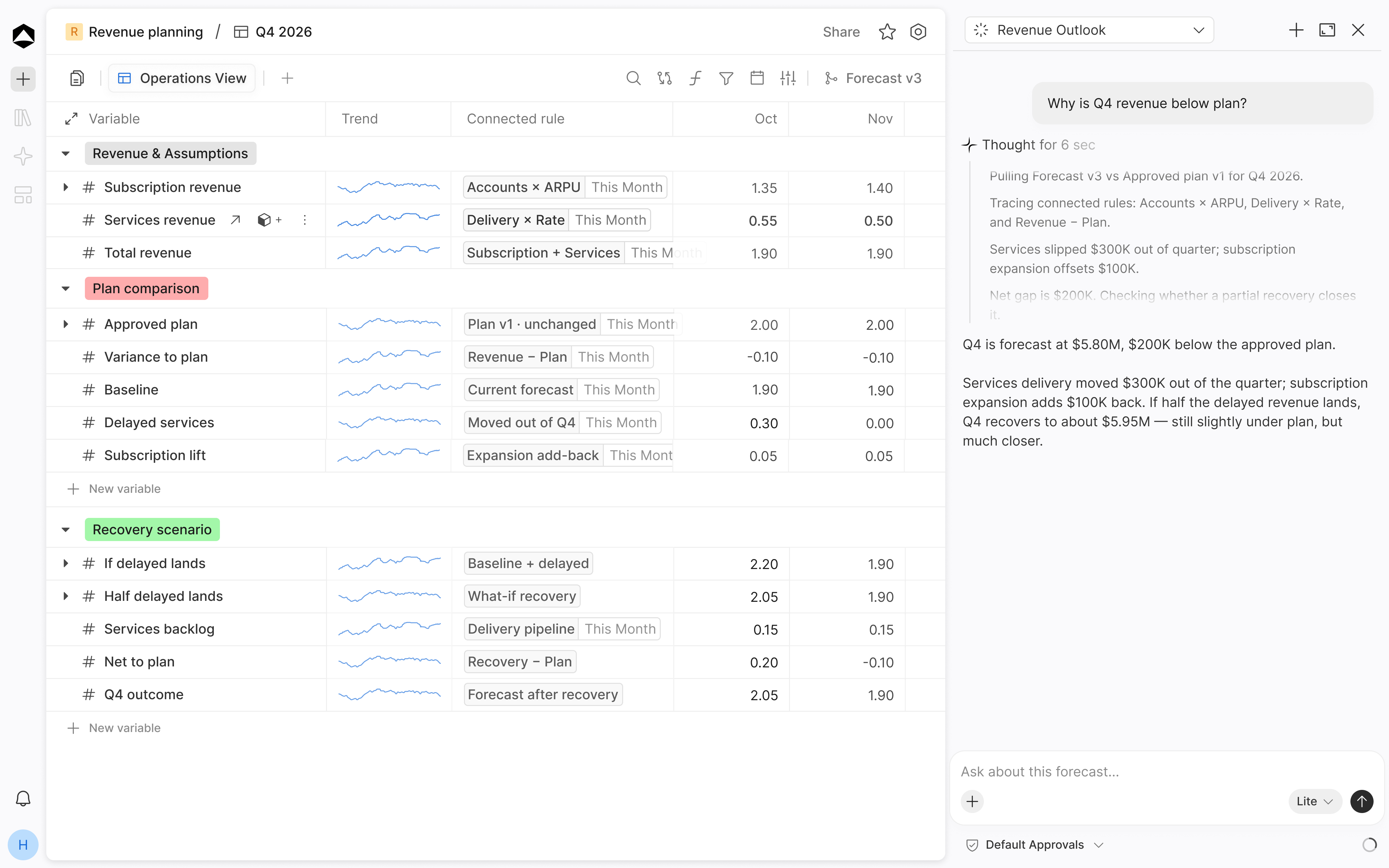The image size is (1389, 868).
Task: Expand the Half delayed lands row
Action: (66, 596)
